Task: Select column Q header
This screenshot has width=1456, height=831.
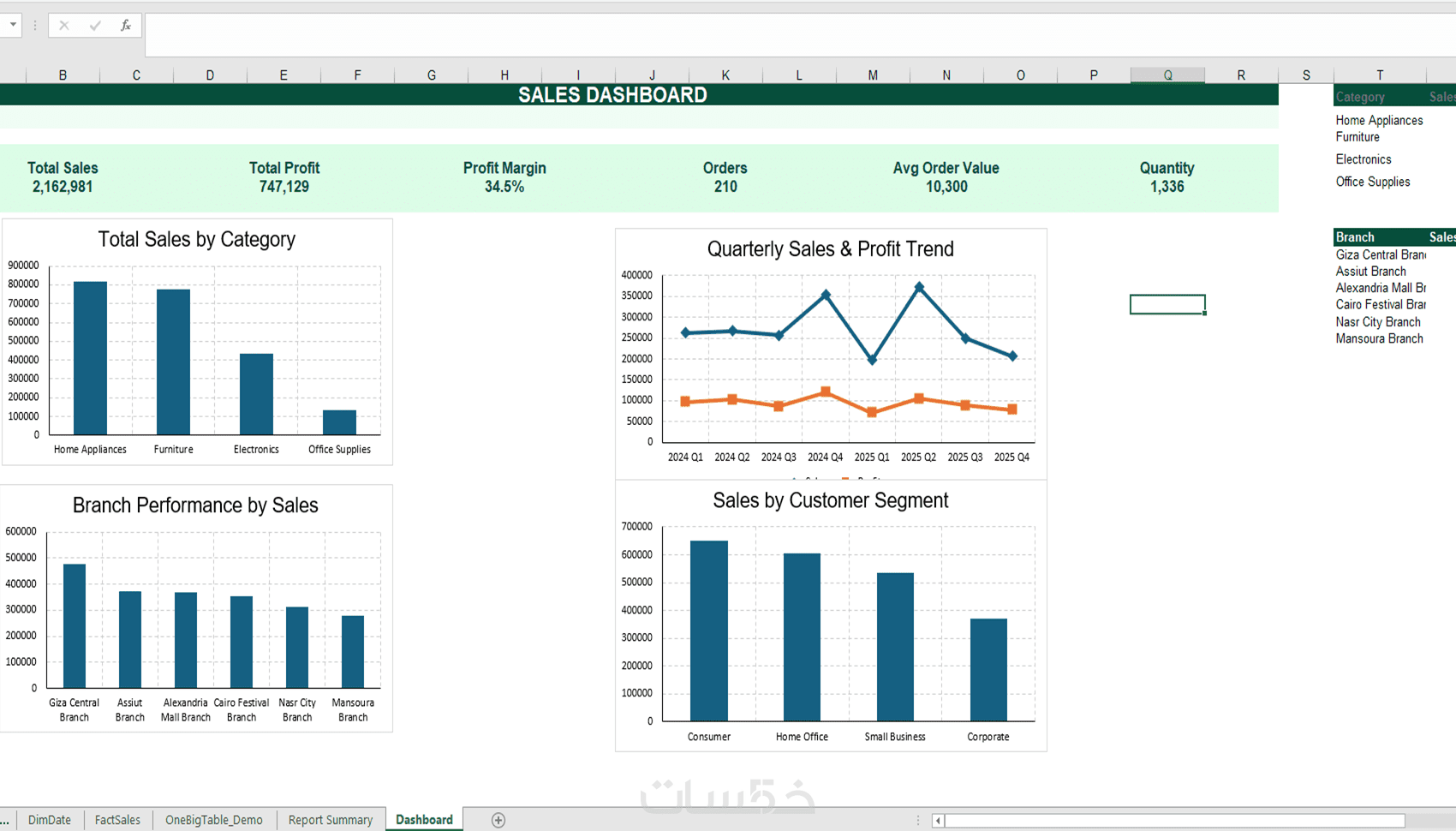Action: pos(1167,75)
